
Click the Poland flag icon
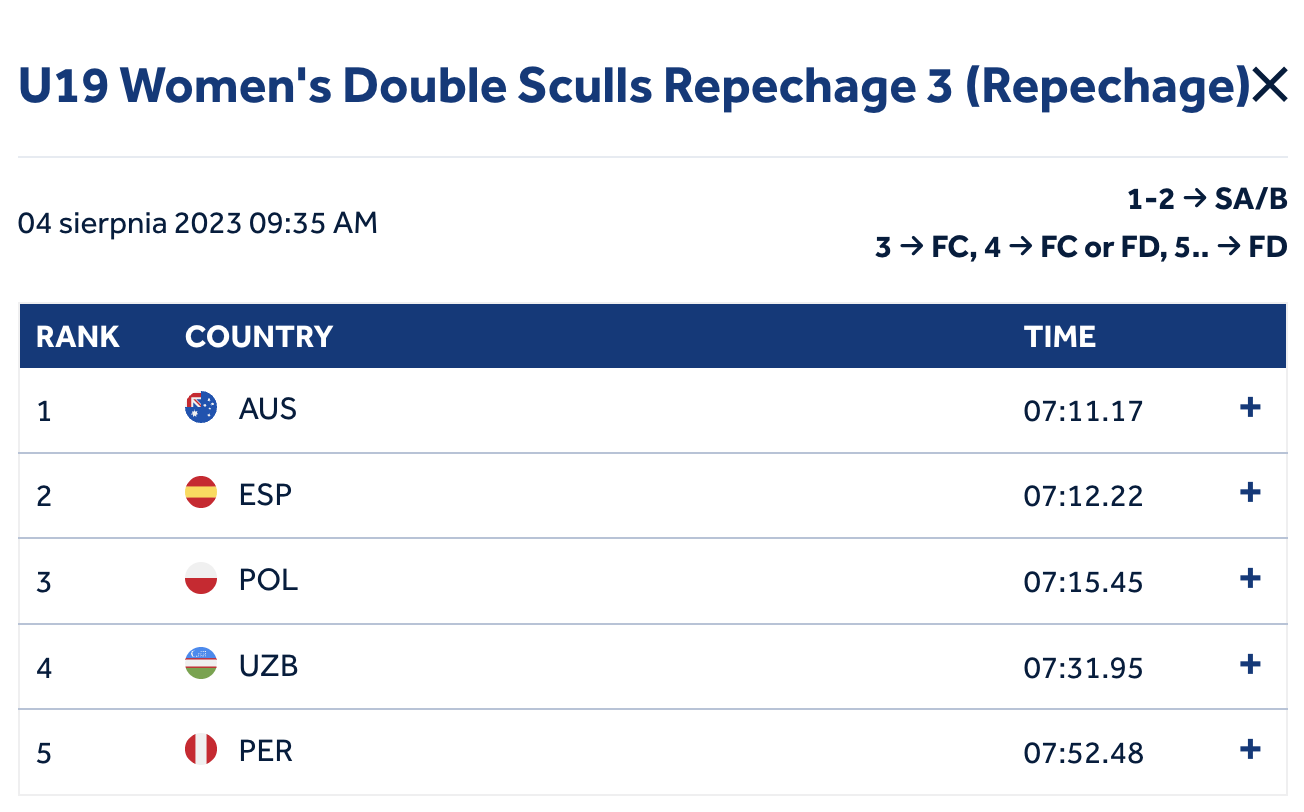201,579
